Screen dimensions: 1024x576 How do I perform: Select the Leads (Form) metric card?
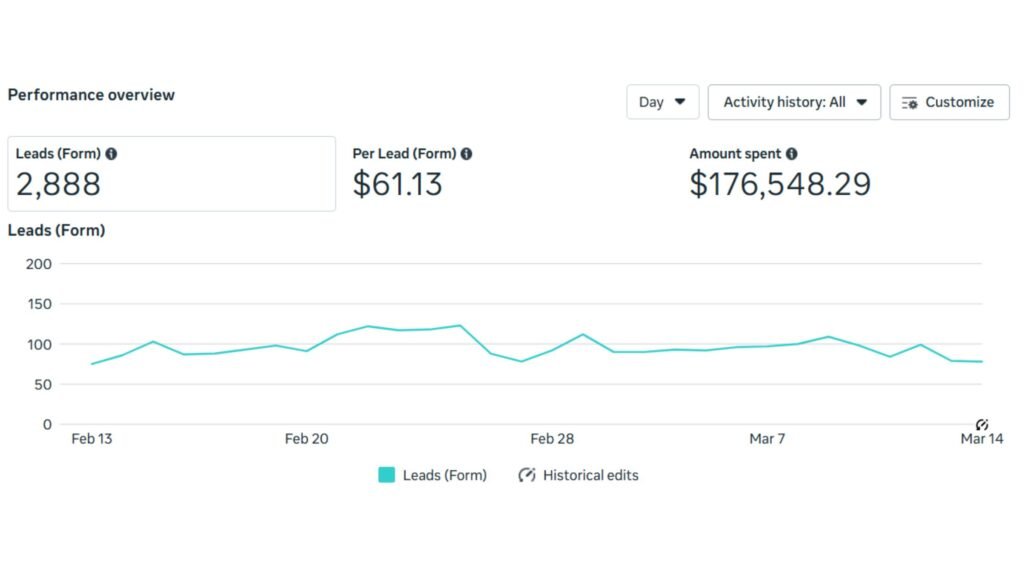pyautogui.click(x=171, y=173)
